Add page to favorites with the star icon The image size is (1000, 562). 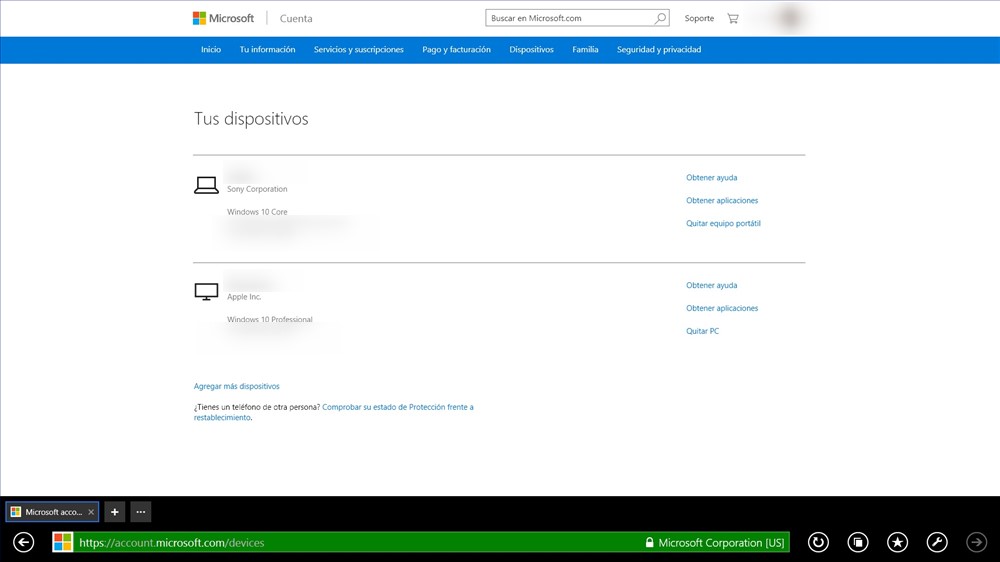(x=897, y=542)
